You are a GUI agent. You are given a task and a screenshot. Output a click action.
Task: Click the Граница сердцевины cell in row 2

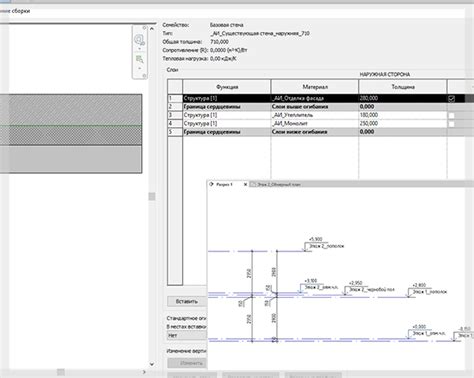pyautogui.click(x=227, y=107)
